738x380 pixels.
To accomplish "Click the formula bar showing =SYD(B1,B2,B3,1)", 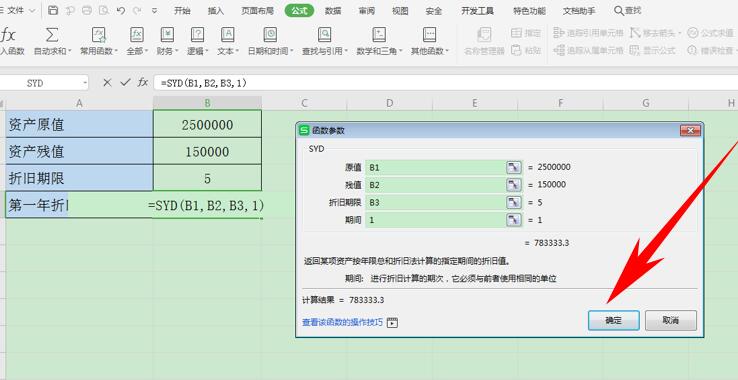I will [x=445, y=83].
